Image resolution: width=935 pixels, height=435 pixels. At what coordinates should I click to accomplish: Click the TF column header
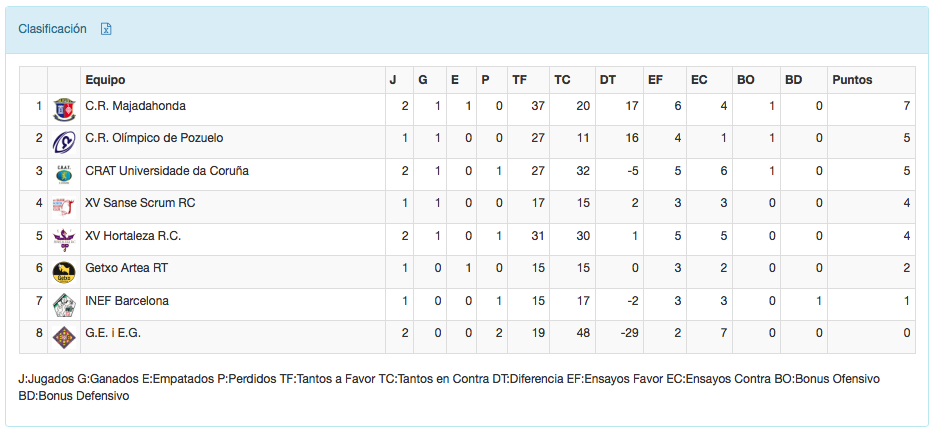point(519,80)
